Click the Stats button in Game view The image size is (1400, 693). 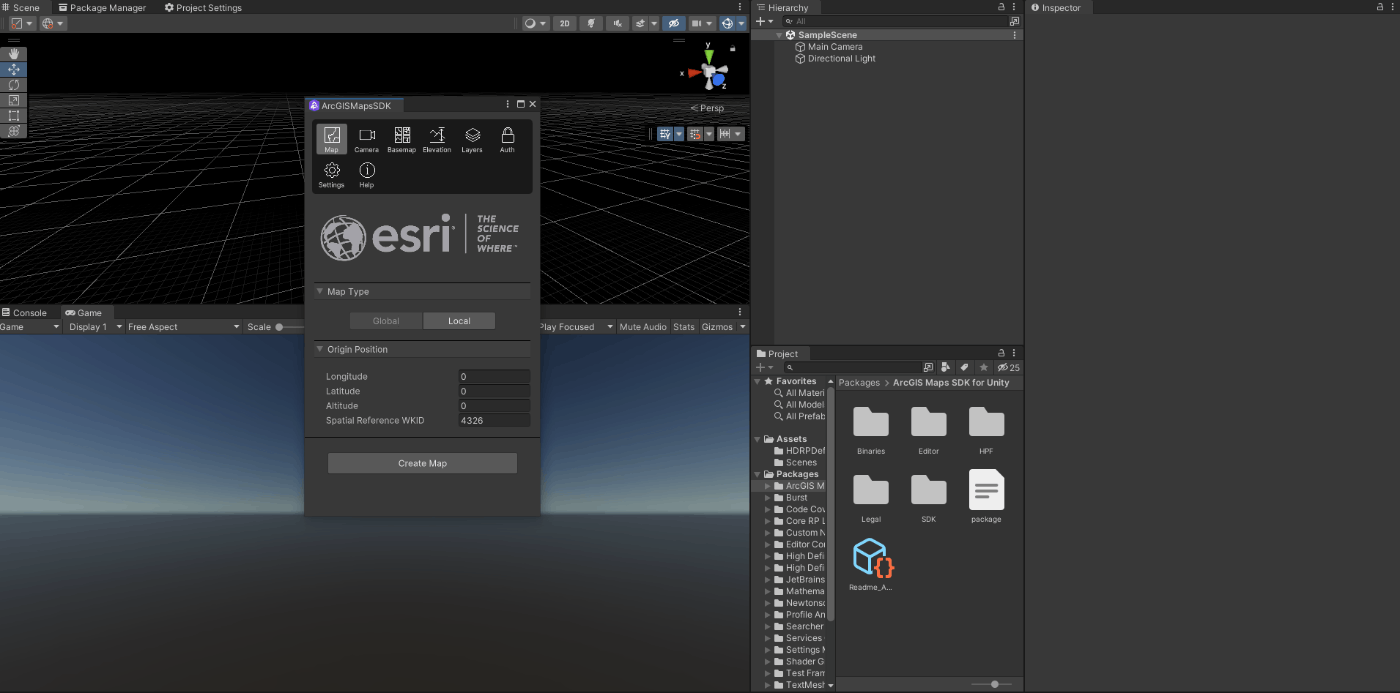click(684, 327)
